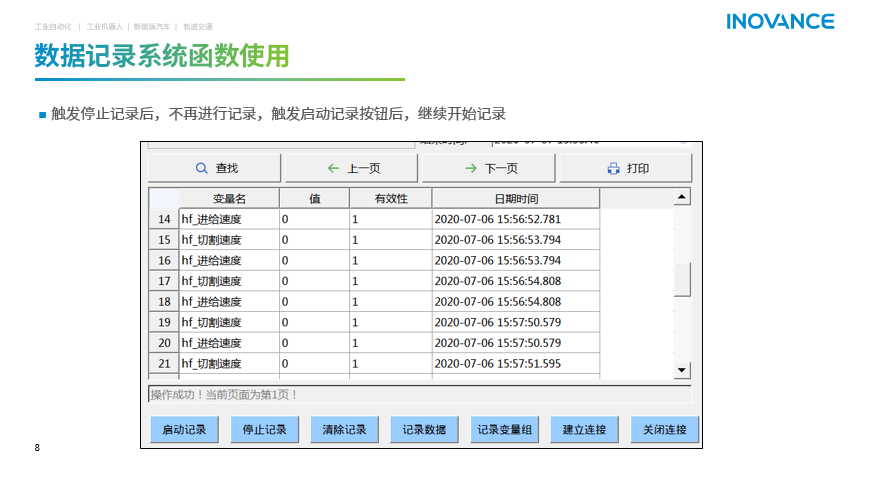Screen dimensions: 872x490
Task: Click the 日期时间 column header
Action: tap(516, 199)
